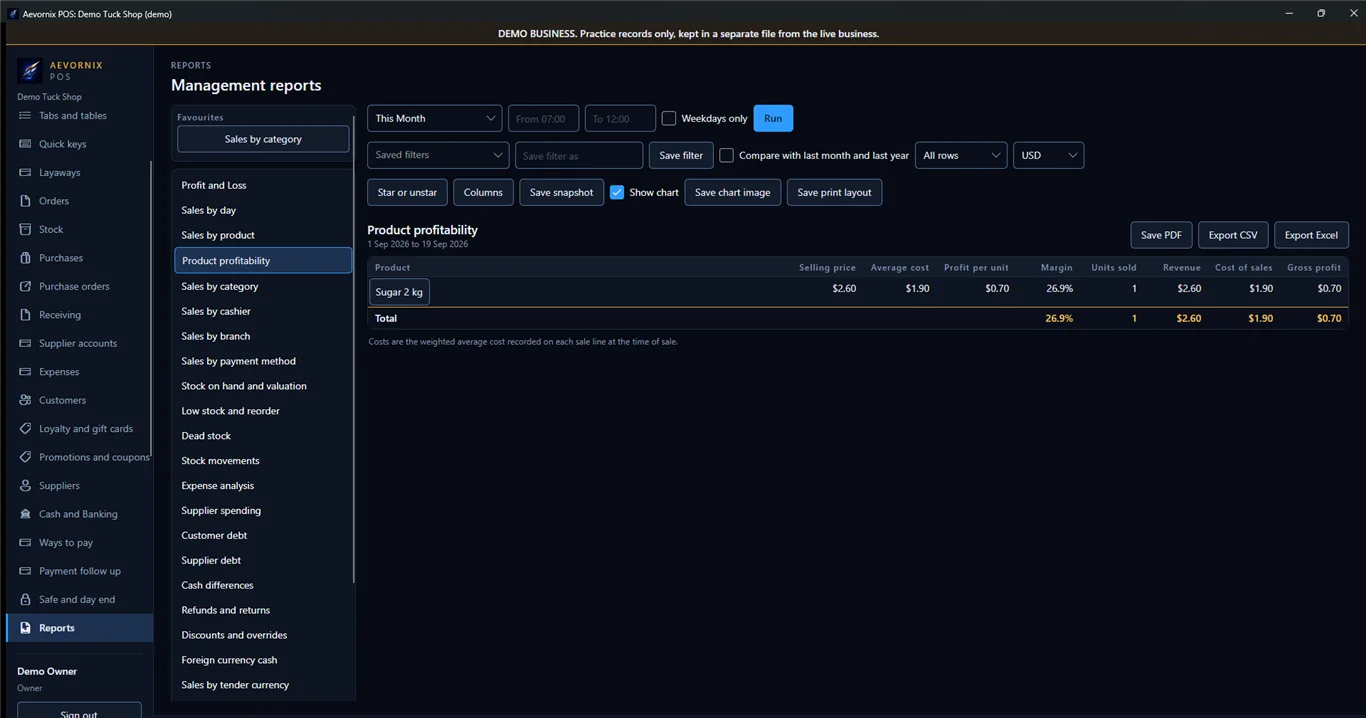Open the Stock on hand and valuation report
The image size is (1366, 718).
[263, 386]
